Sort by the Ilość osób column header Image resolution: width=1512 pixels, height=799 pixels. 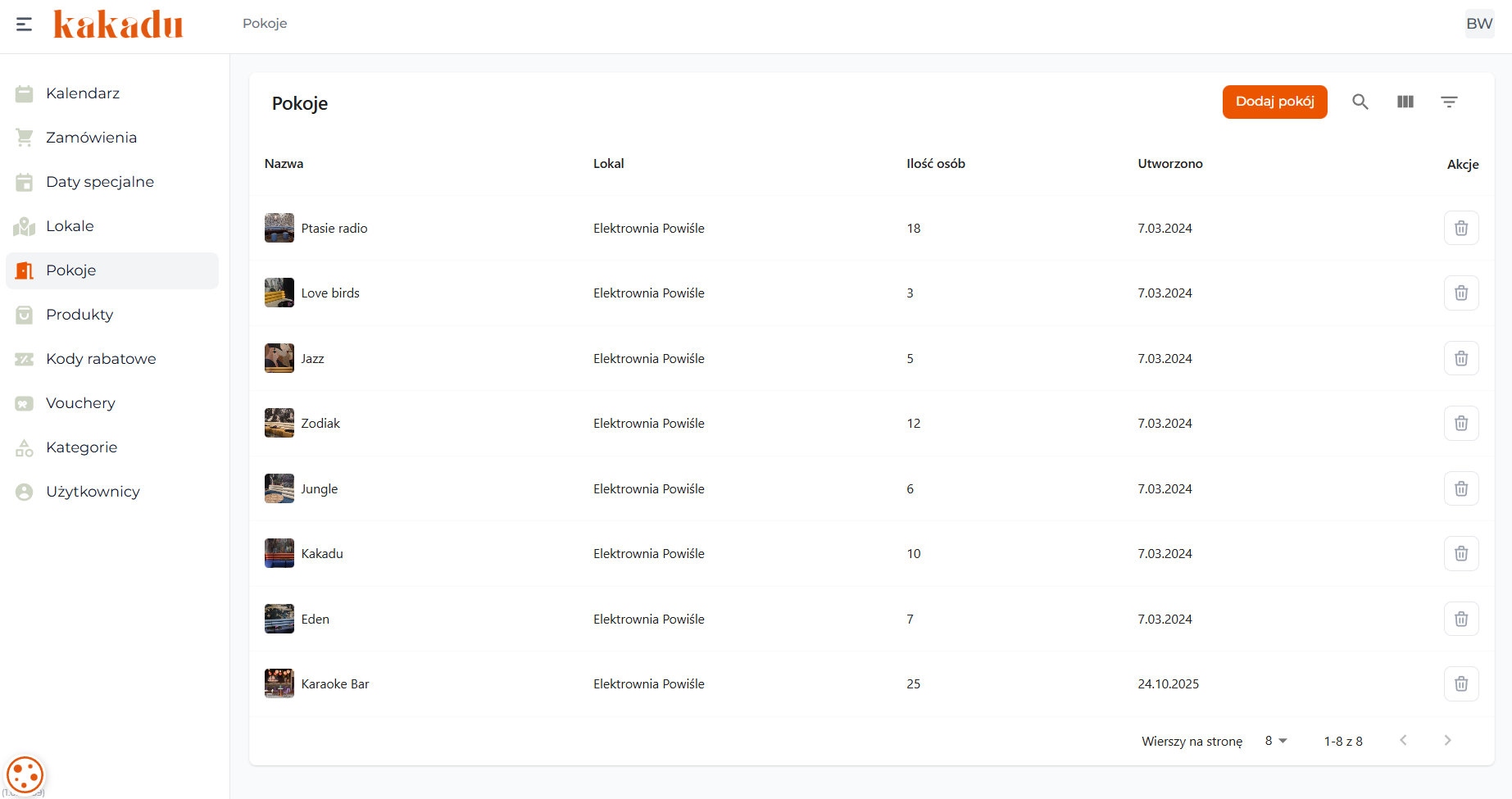point(935,164)
